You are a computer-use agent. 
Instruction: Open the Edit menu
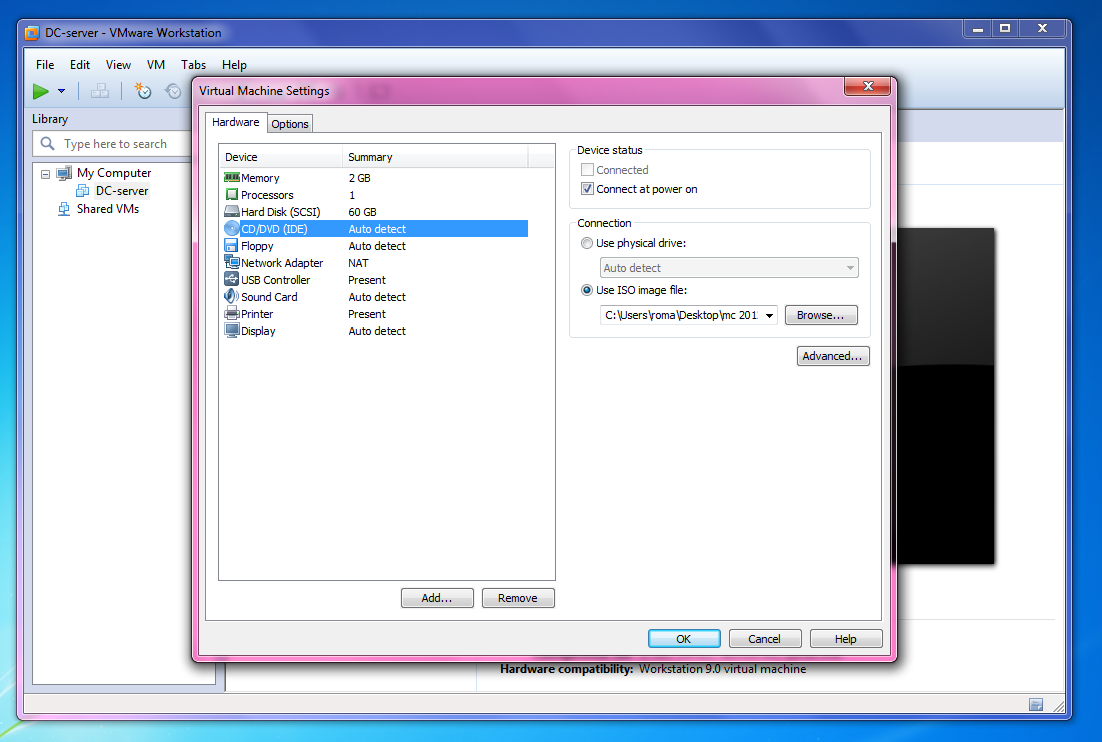[80, 65]
